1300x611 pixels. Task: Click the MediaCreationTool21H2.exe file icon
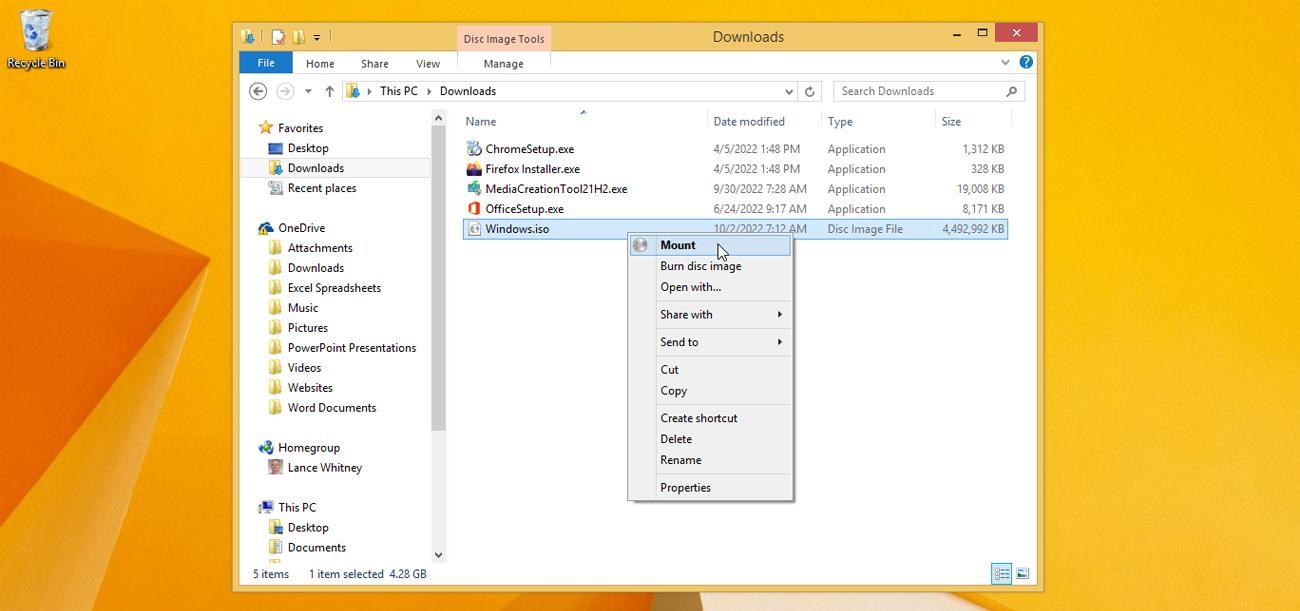474,189
